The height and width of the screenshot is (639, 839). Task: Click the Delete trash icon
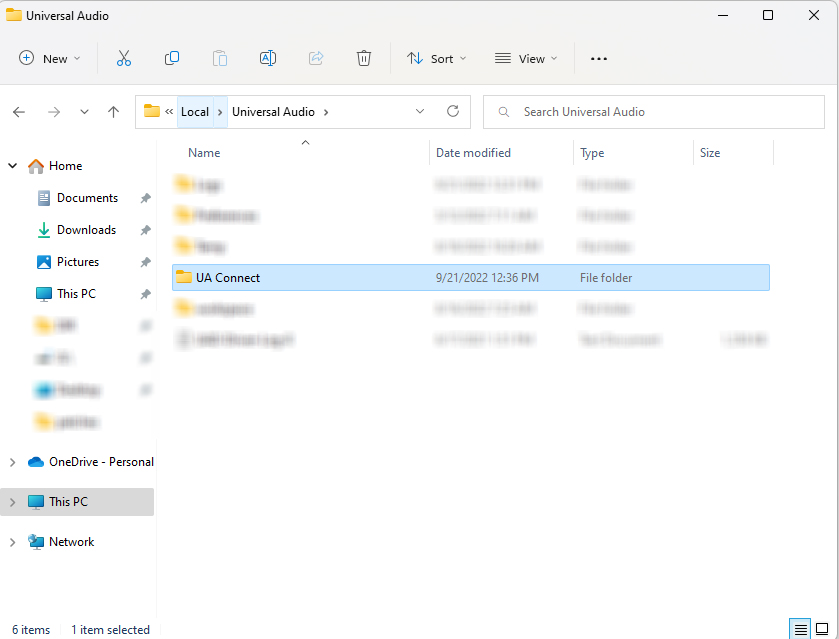(364, 59)
